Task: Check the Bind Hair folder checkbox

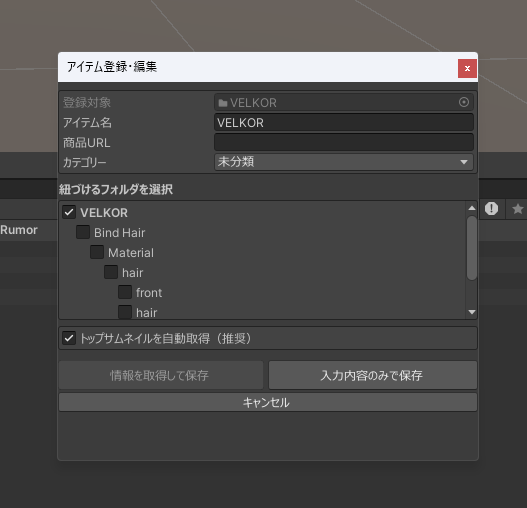Action: [x=83, y=232]
